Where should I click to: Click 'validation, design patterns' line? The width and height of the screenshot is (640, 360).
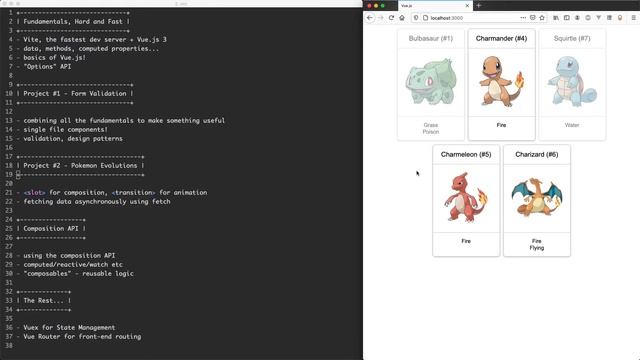[x=73, y=138]
